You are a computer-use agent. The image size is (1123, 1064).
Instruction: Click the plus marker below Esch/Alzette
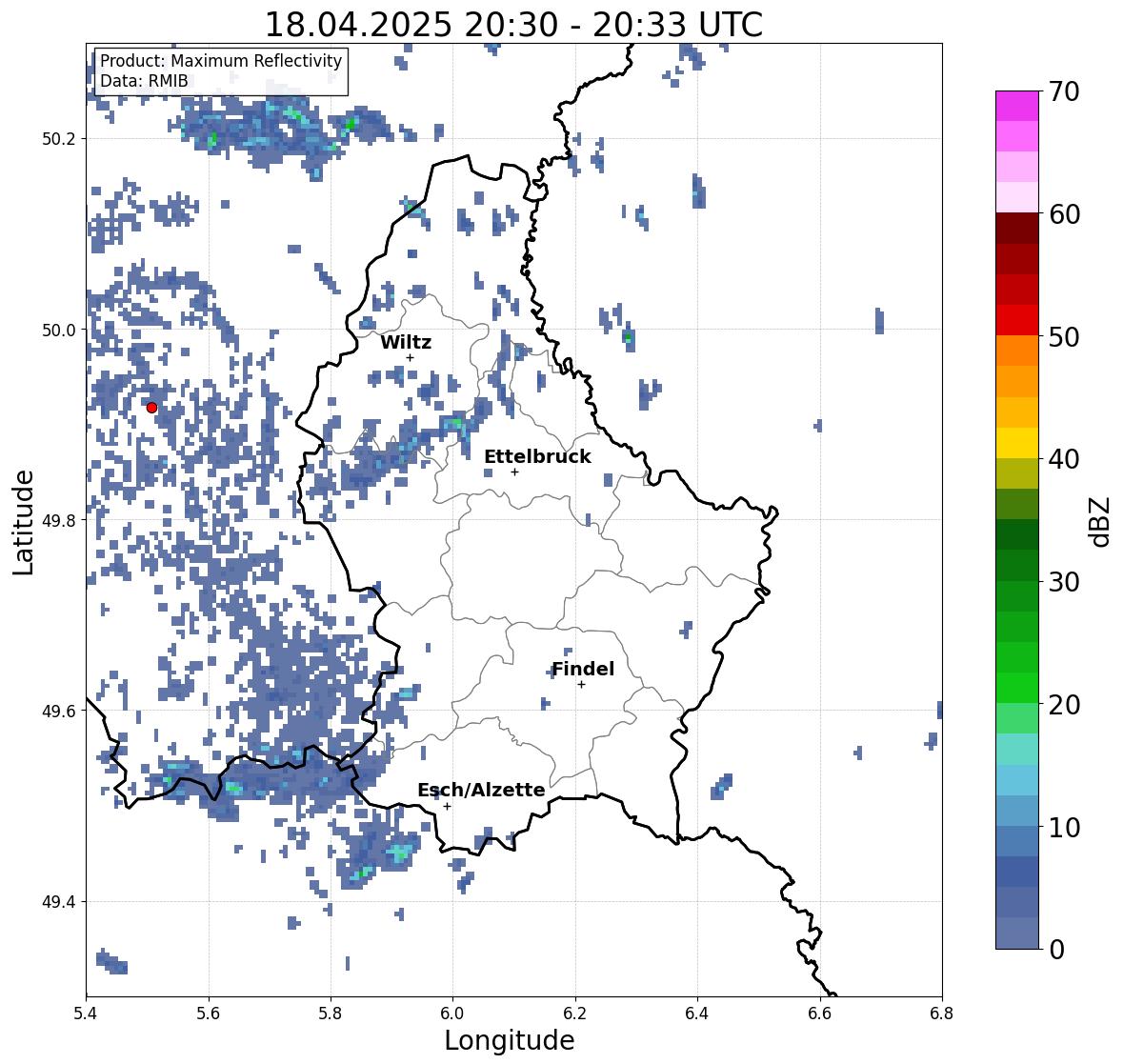(447, 806)
